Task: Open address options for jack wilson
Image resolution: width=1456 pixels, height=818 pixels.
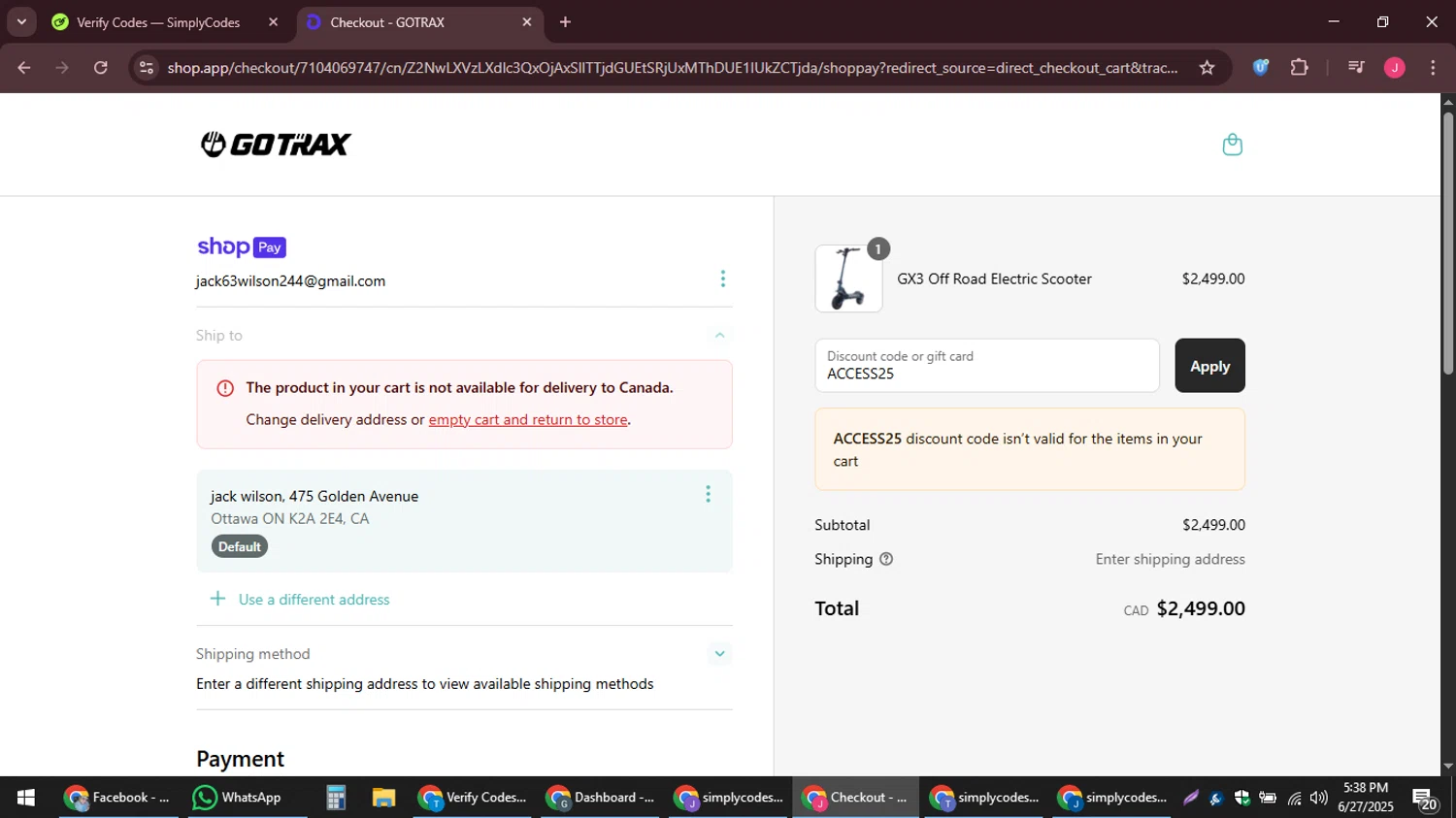Action: coord(708,494)
